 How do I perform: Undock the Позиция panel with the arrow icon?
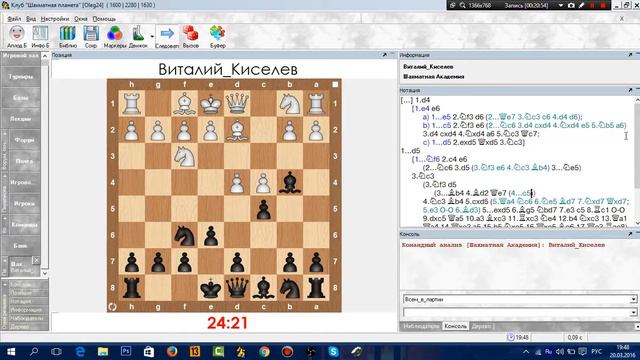(x=384, y=55)
